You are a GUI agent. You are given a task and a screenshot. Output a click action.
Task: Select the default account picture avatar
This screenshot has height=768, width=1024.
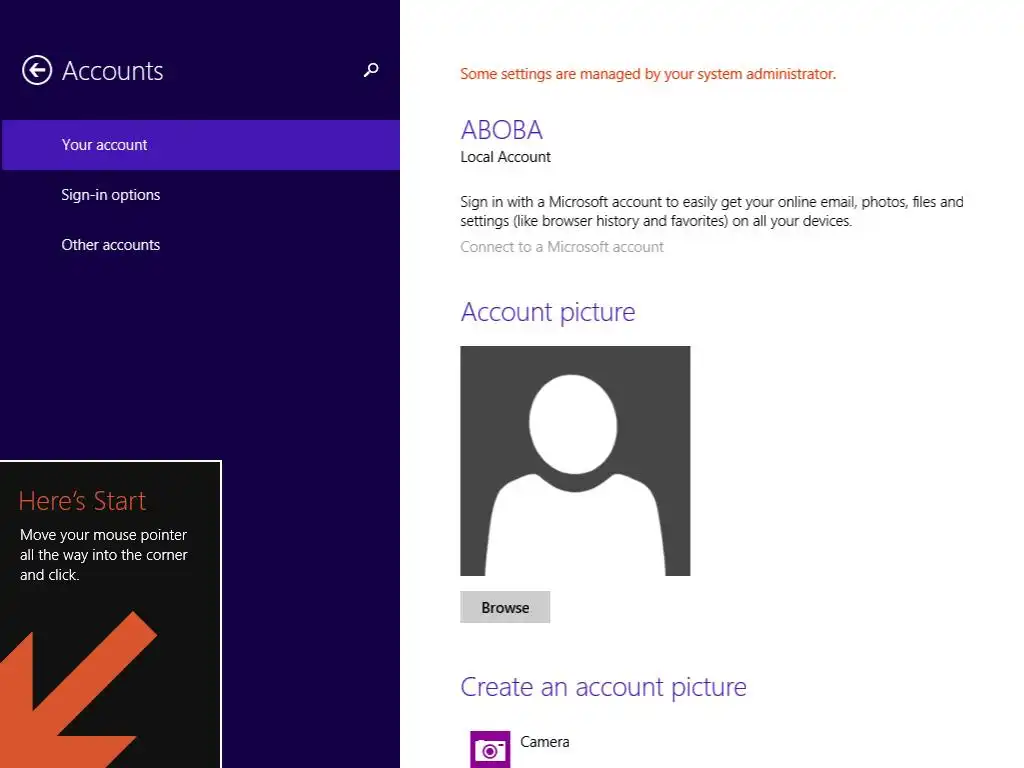(575, 460)
